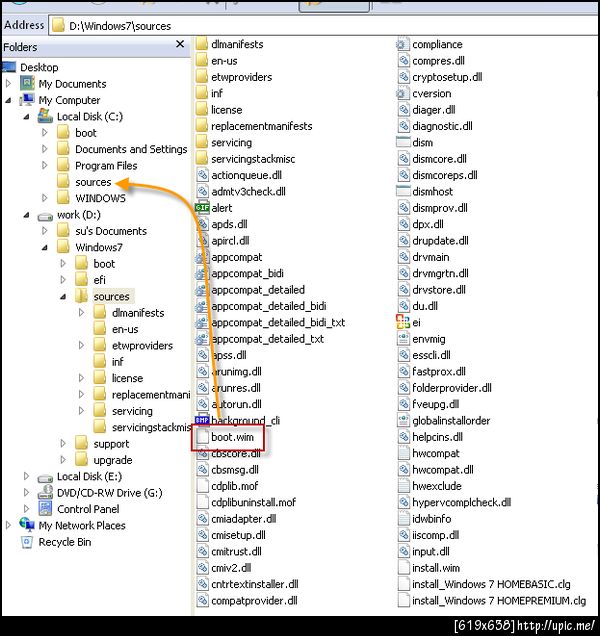Select license folder in tree under sources
Screen dimensions: 600x636
pos(127,378)
